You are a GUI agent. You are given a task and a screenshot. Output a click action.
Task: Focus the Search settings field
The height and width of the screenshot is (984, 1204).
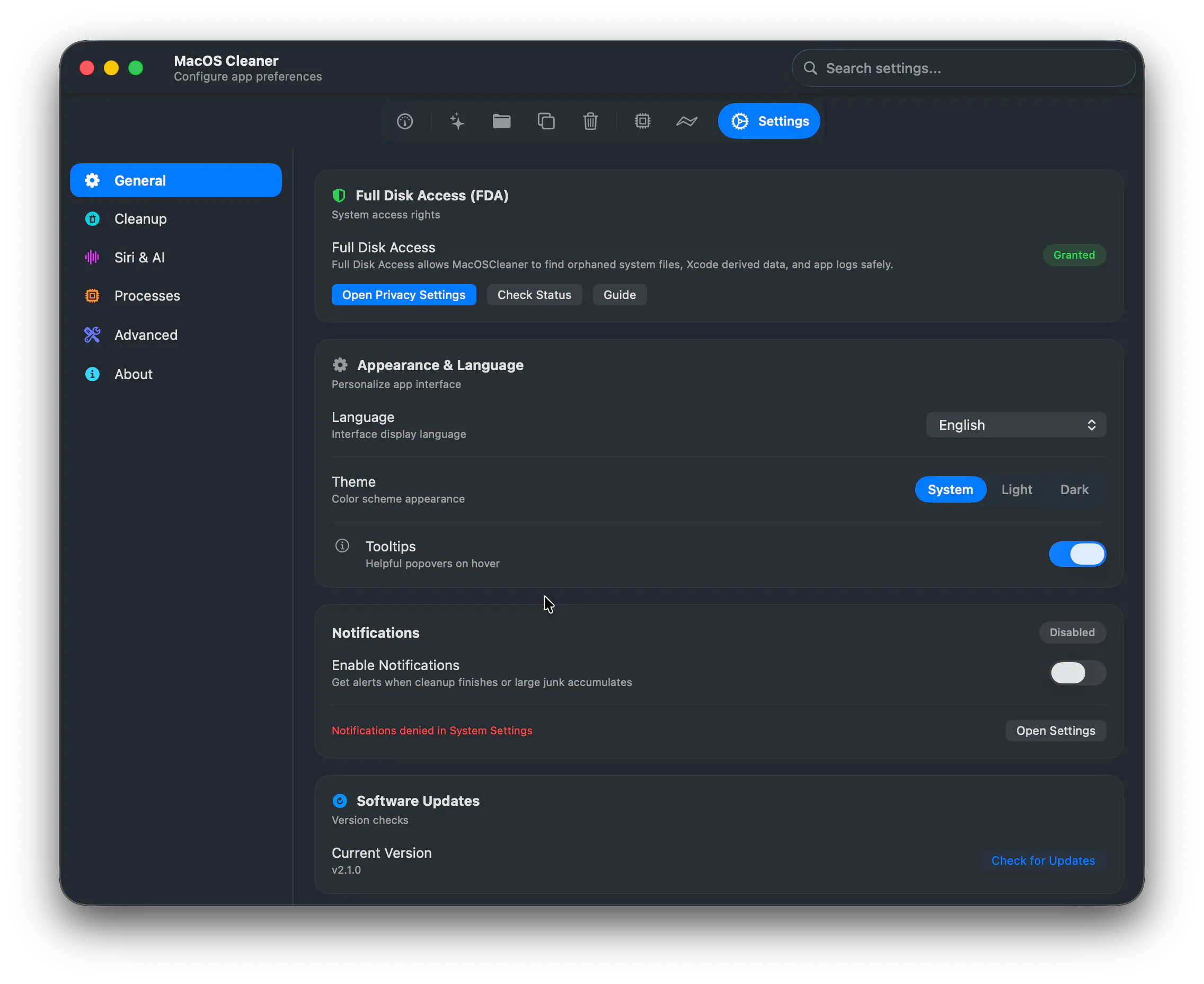pos(963,68)
